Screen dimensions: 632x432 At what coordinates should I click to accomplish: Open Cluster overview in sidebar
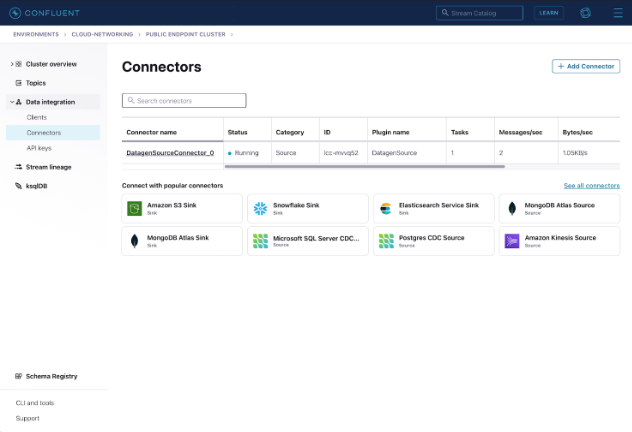tap(51, 64)
